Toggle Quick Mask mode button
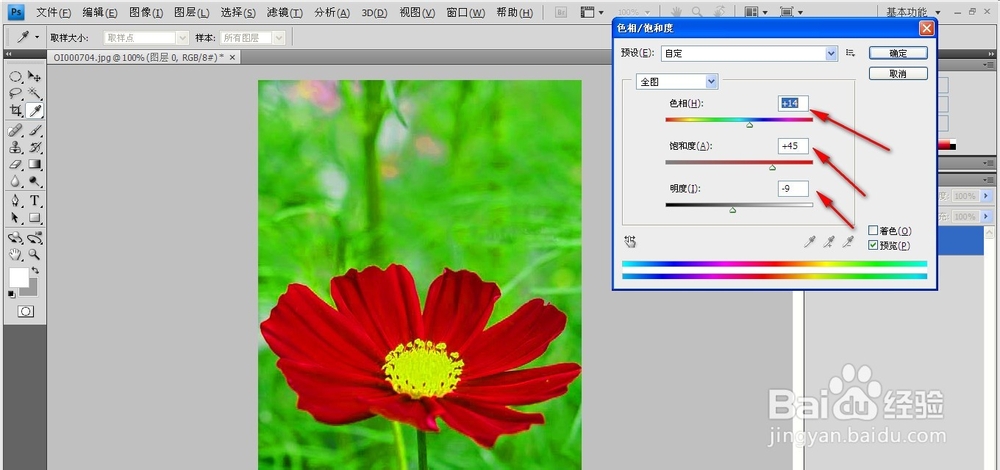1000x470 pixels. pyautogui.click(x=26, y=311)
